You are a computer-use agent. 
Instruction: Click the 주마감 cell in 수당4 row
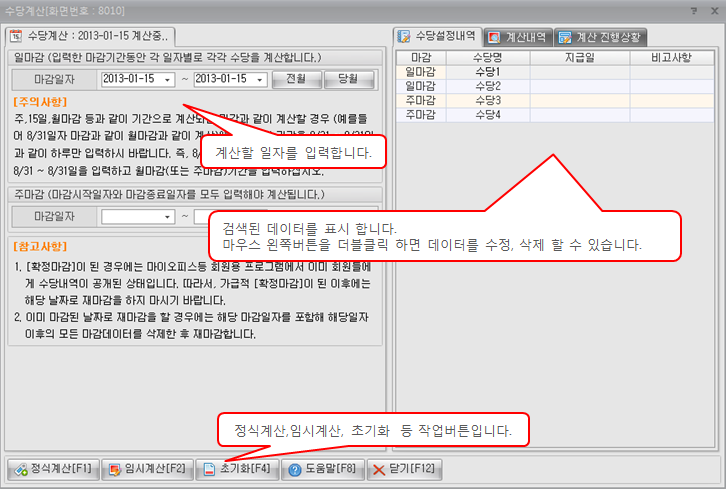421,115
